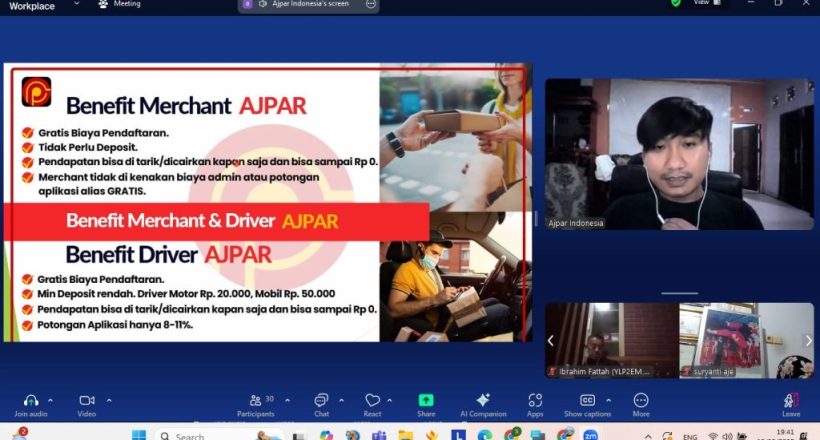Expand the React options caret
The image size is (820, 440).
point(389,400)
